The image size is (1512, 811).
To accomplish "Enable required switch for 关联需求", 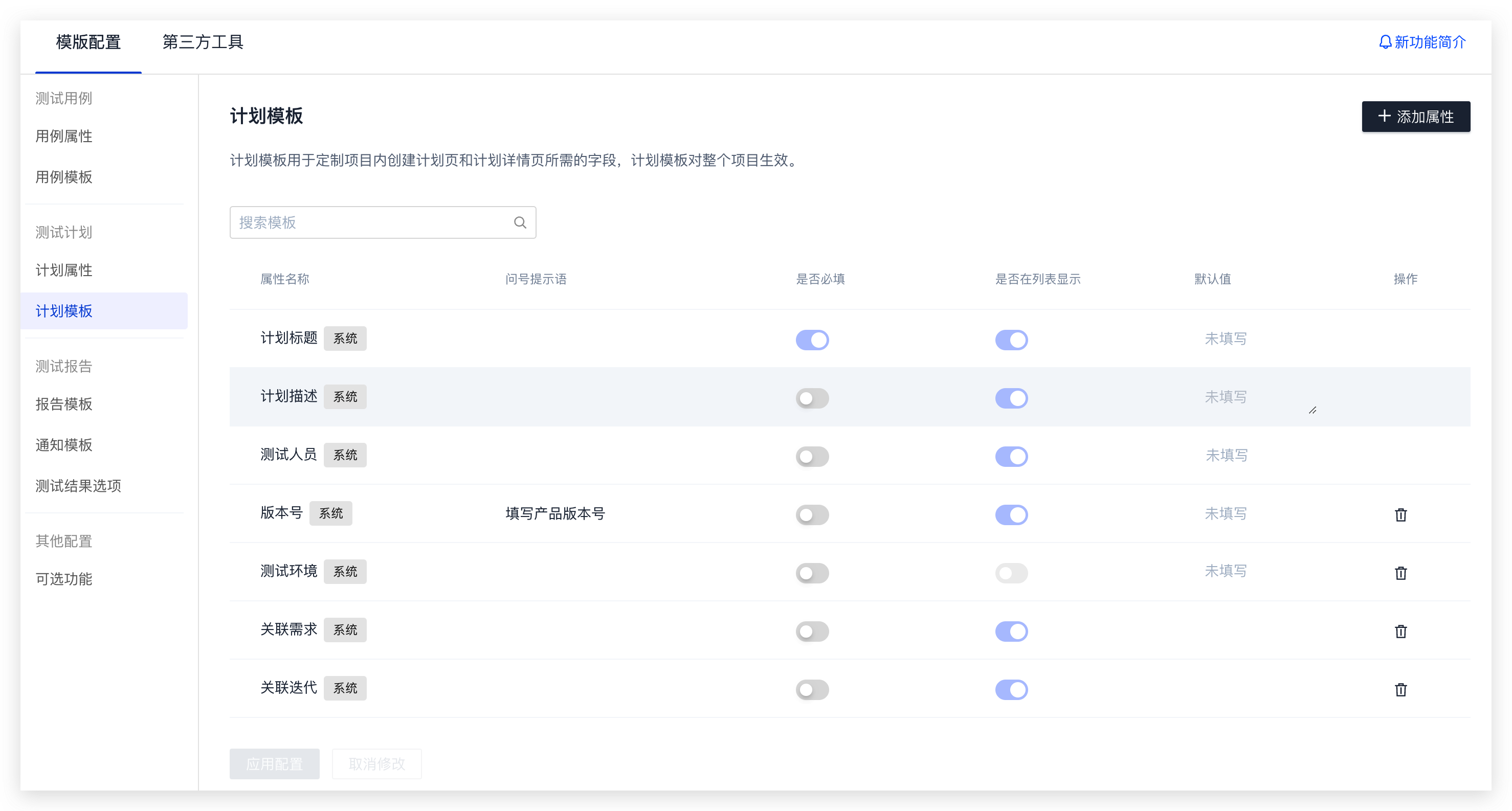I will point(812,632).
